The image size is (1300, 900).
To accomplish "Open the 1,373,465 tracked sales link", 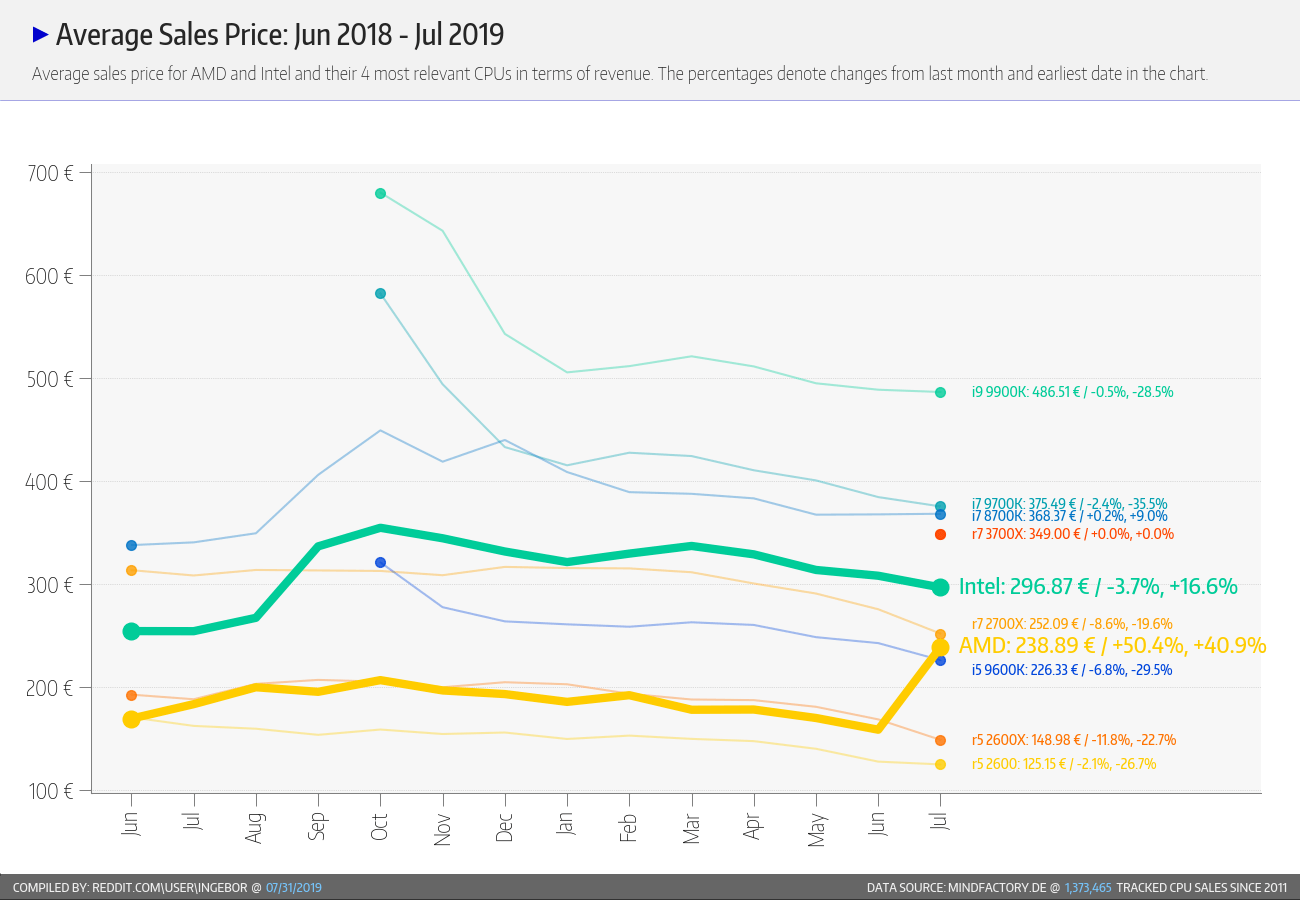I will 1088,887.
